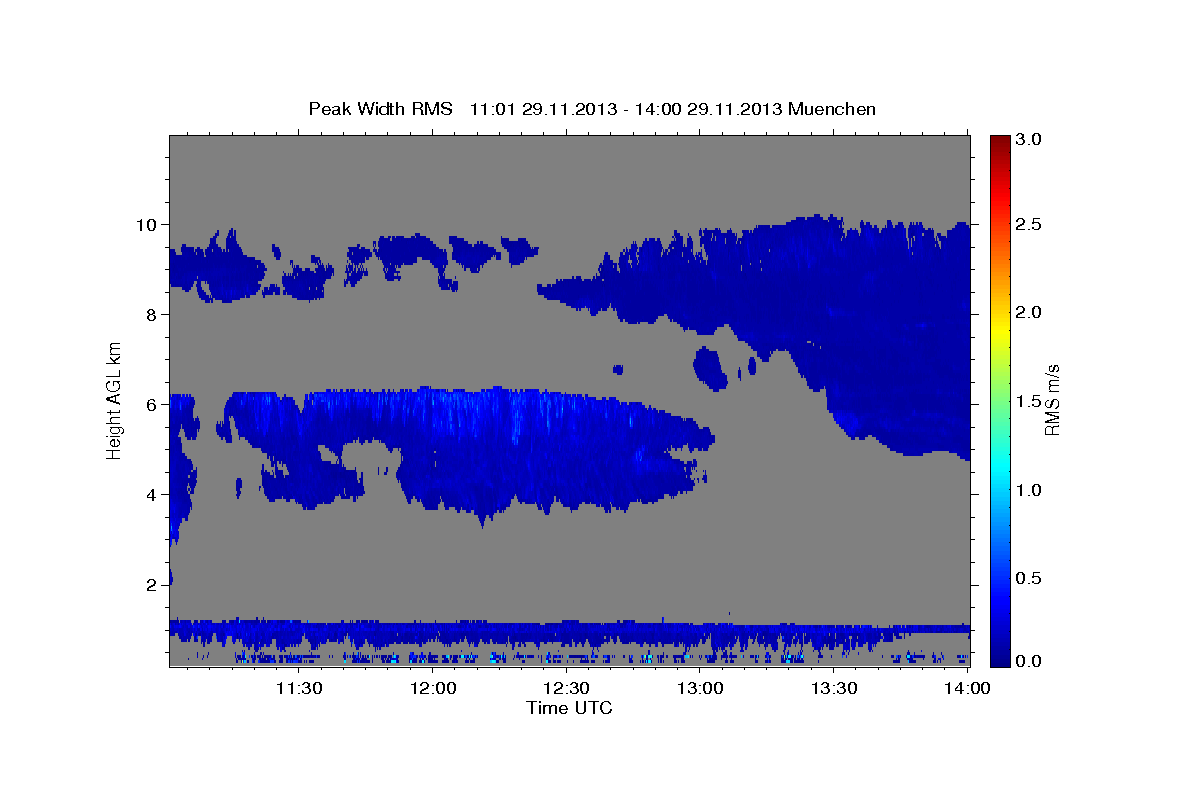The width and height of the screenshot is (1200, 800).
Task: Click the 14:00 time tick label
Action: click(x=968, y=688)
